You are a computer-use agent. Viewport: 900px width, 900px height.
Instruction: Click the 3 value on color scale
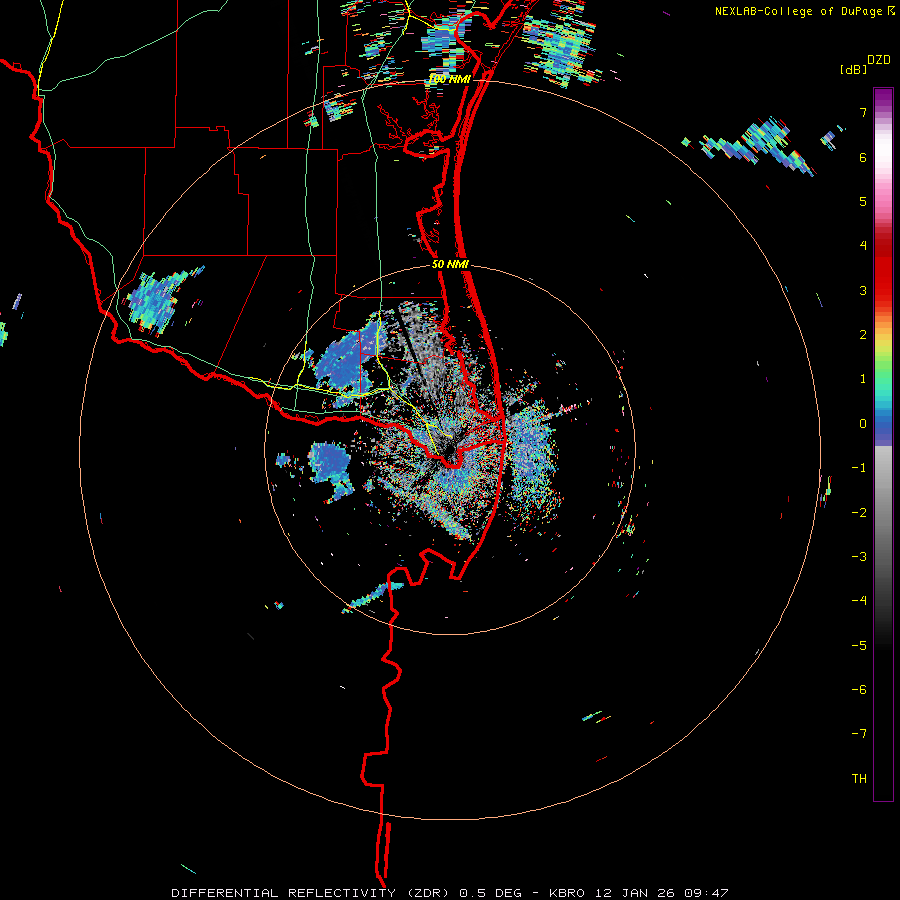click(863, 290)
